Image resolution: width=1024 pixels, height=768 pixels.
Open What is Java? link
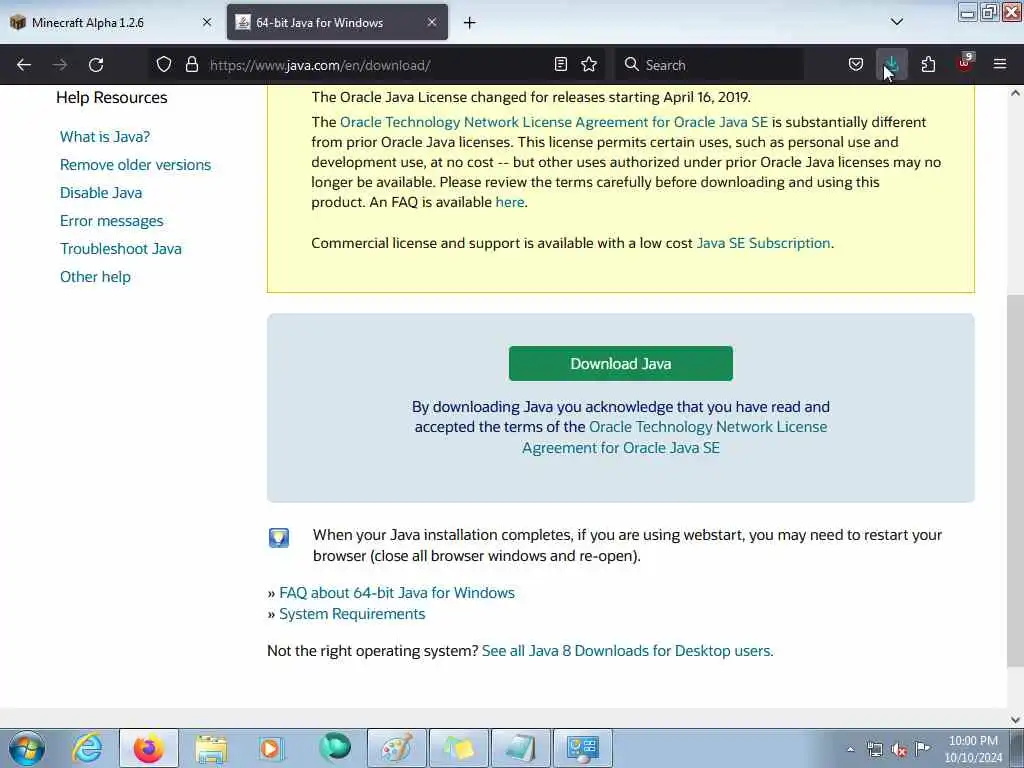(105, 136)
